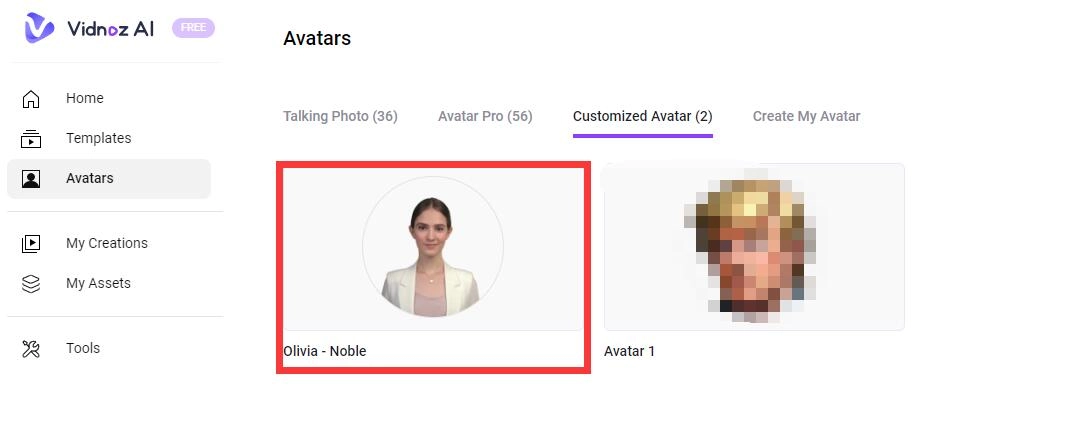Click the My Creations play icon
The height and width of the screenshot is (438, 1072).
(31, 243)
